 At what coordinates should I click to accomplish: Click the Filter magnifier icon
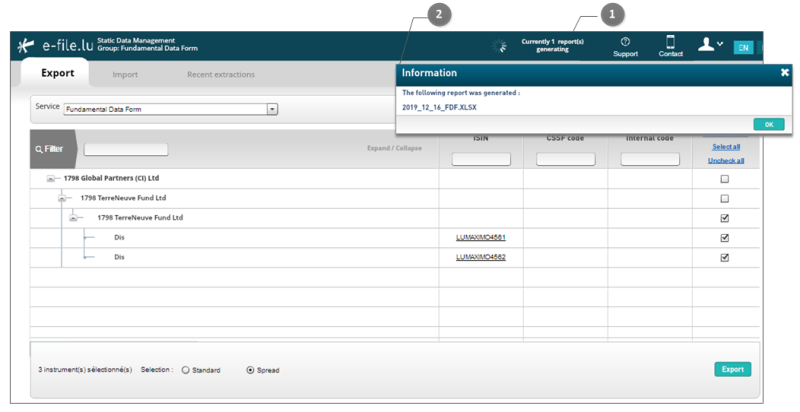39,149
